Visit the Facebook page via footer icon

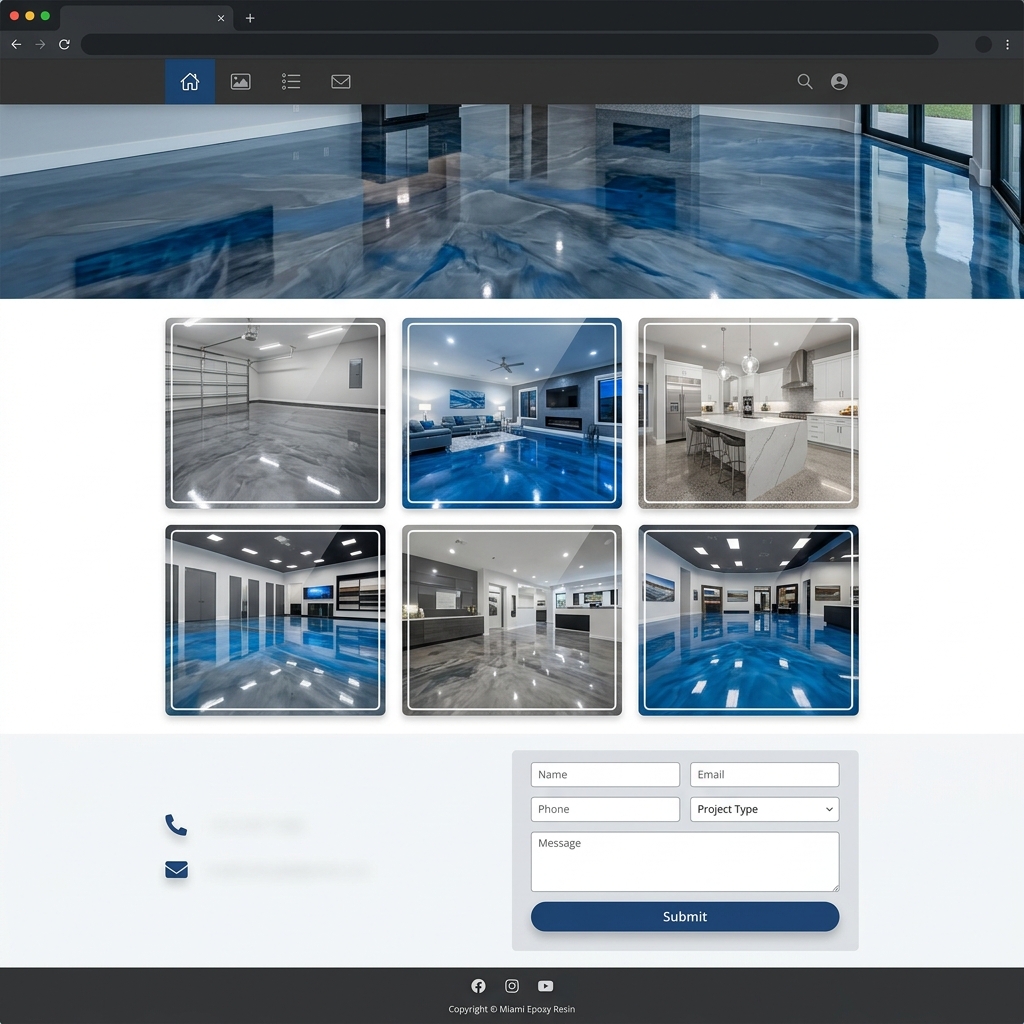coord(478,986)
